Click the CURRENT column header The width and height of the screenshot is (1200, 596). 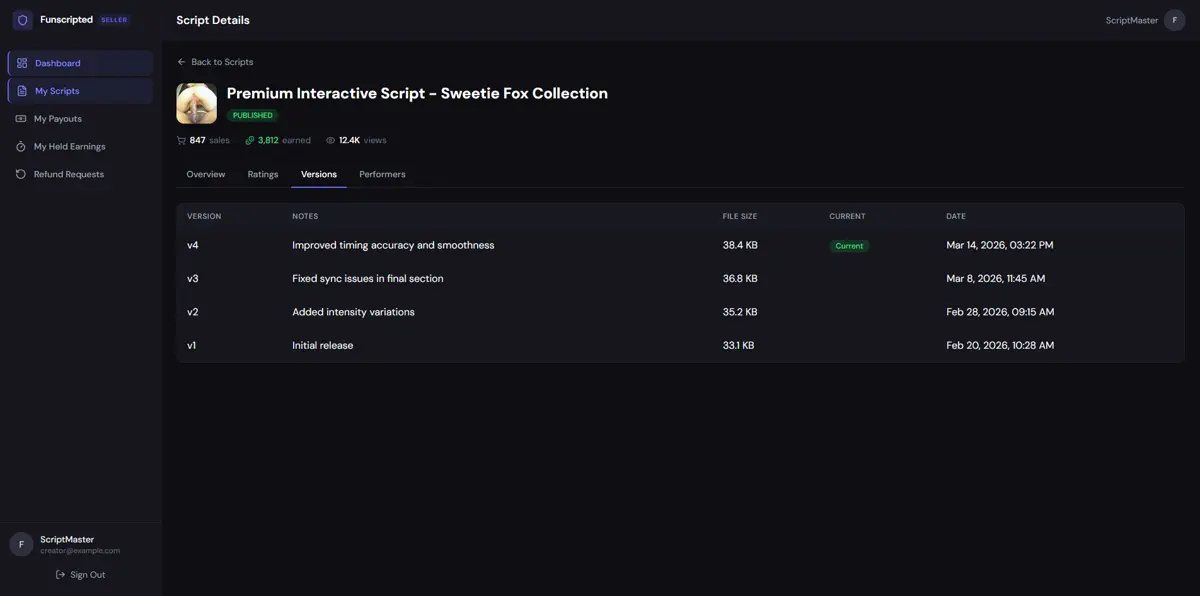847,216
